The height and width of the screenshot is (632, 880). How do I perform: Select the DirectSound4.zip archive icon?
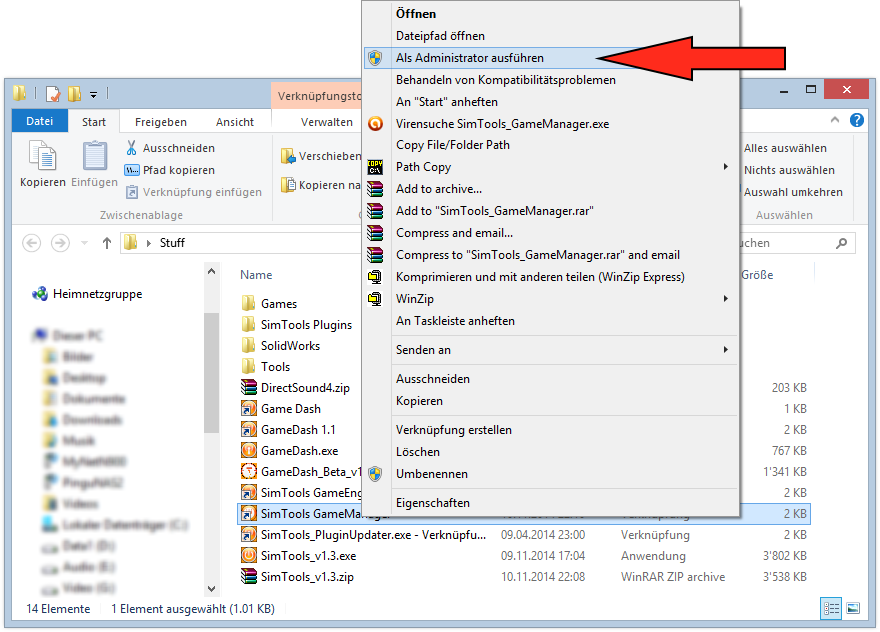click(x=249, y=387)
